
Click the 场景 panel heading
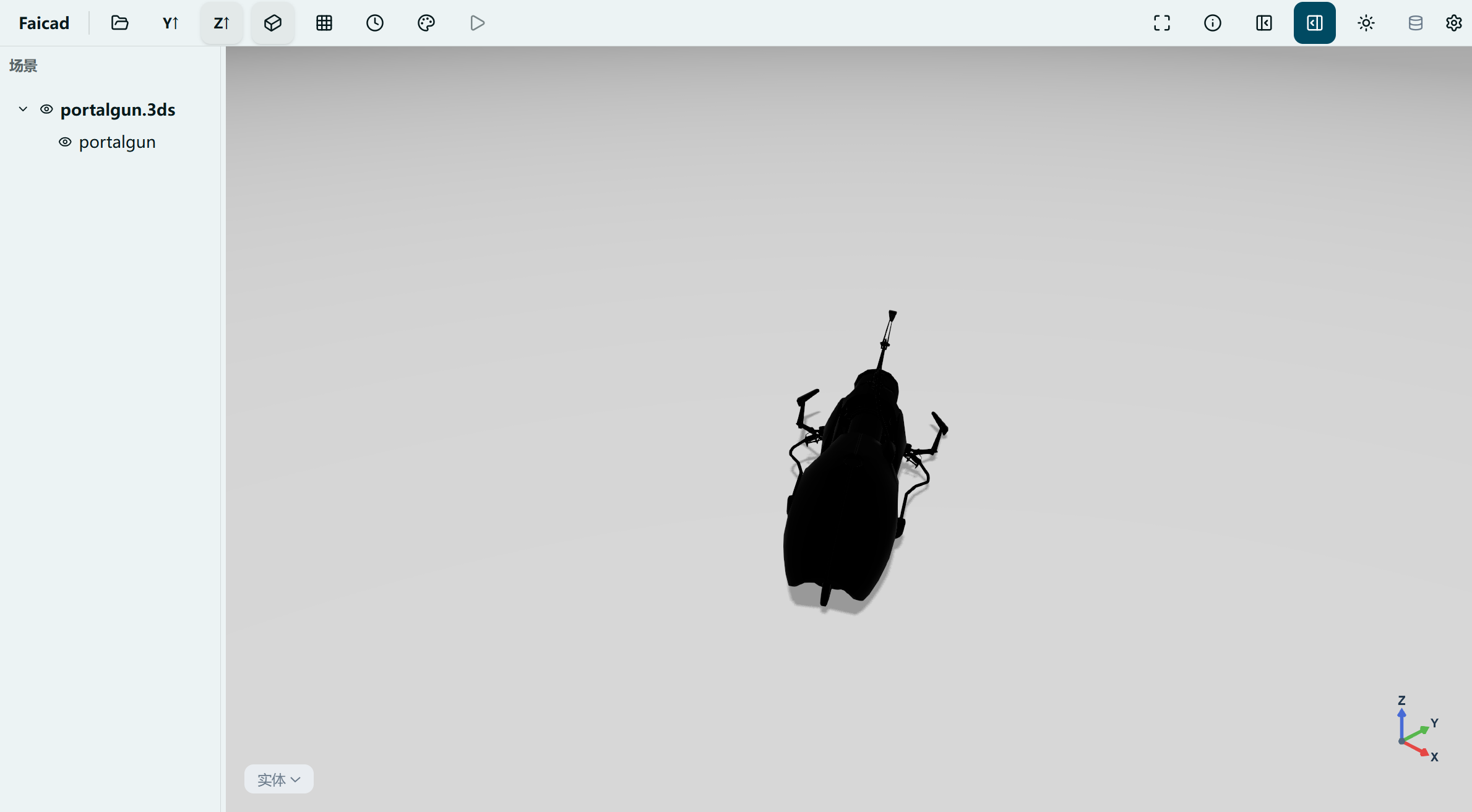[x=24, y=66]
